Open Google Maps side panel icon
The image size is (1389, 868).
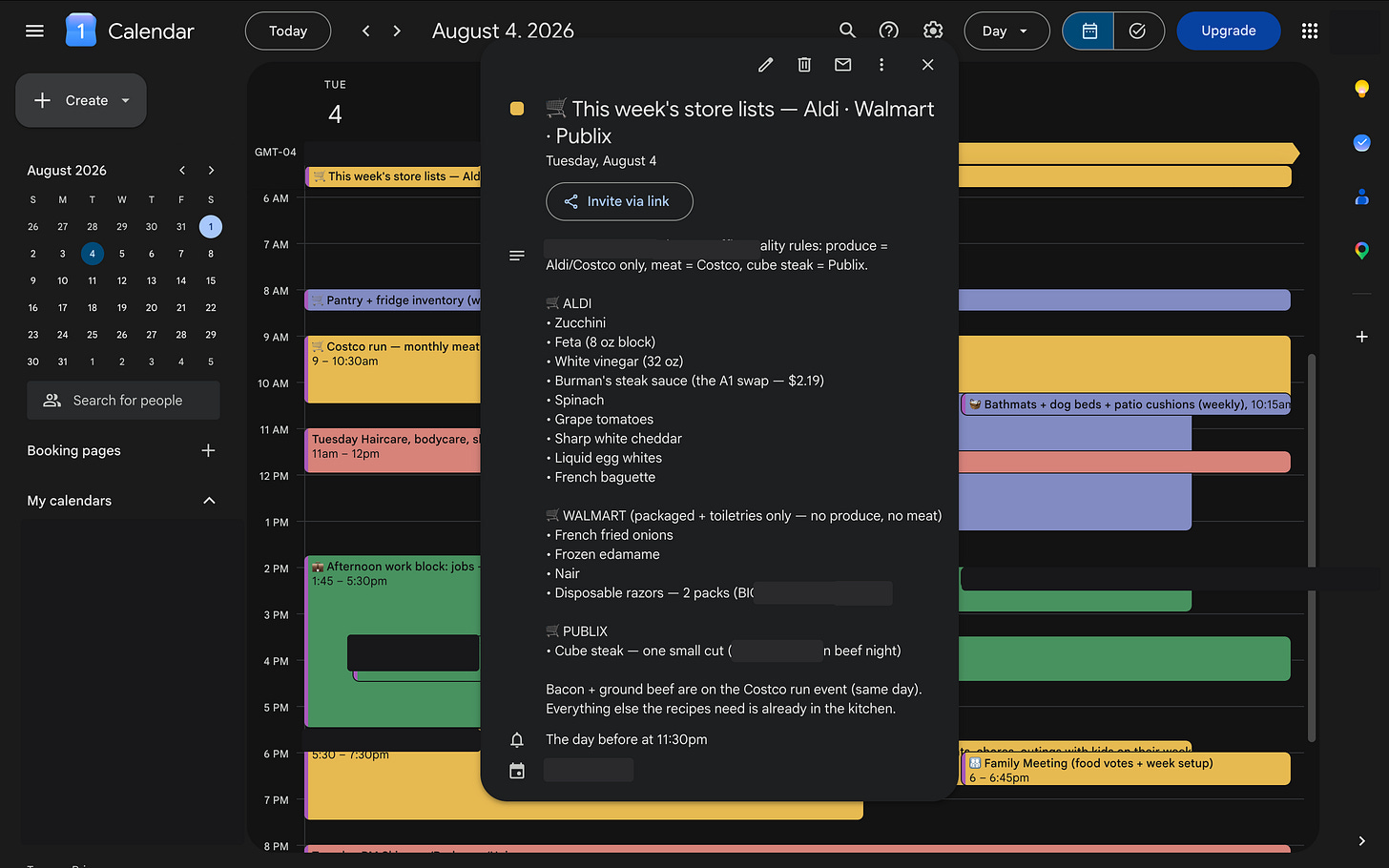coord(1361,251)
